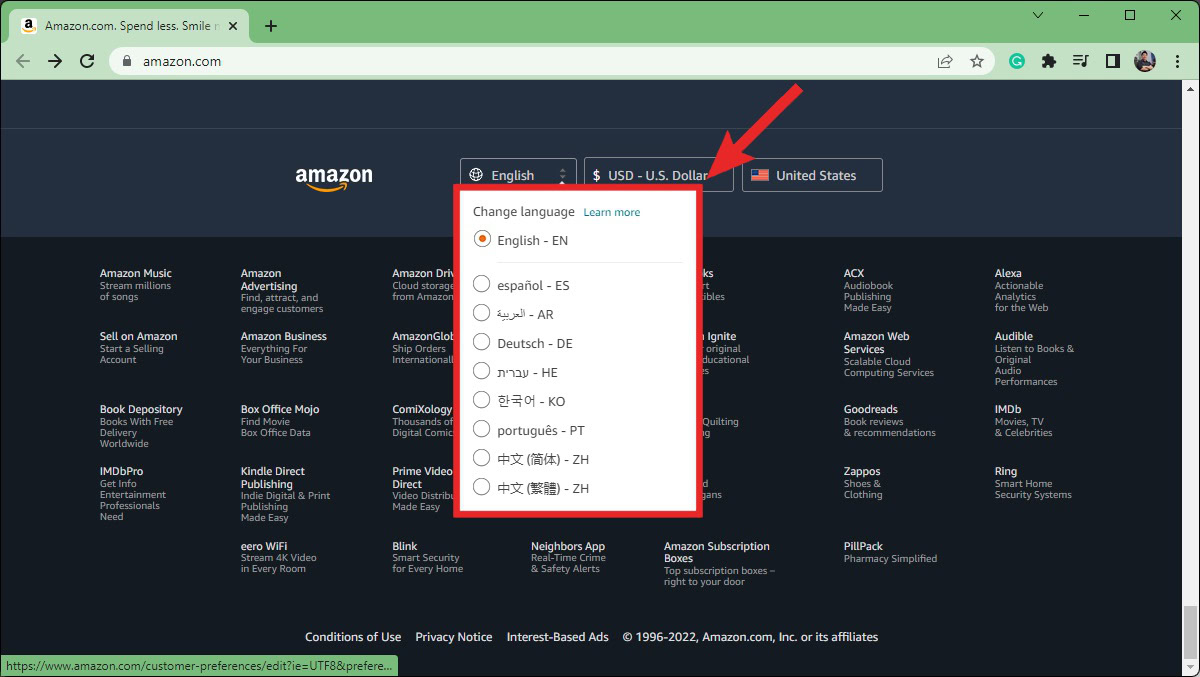Image resolution: width=1200 pixels, height=677 pixels.
Task: Open the Alexa Actionable Analytics link
Action: 1021,290
